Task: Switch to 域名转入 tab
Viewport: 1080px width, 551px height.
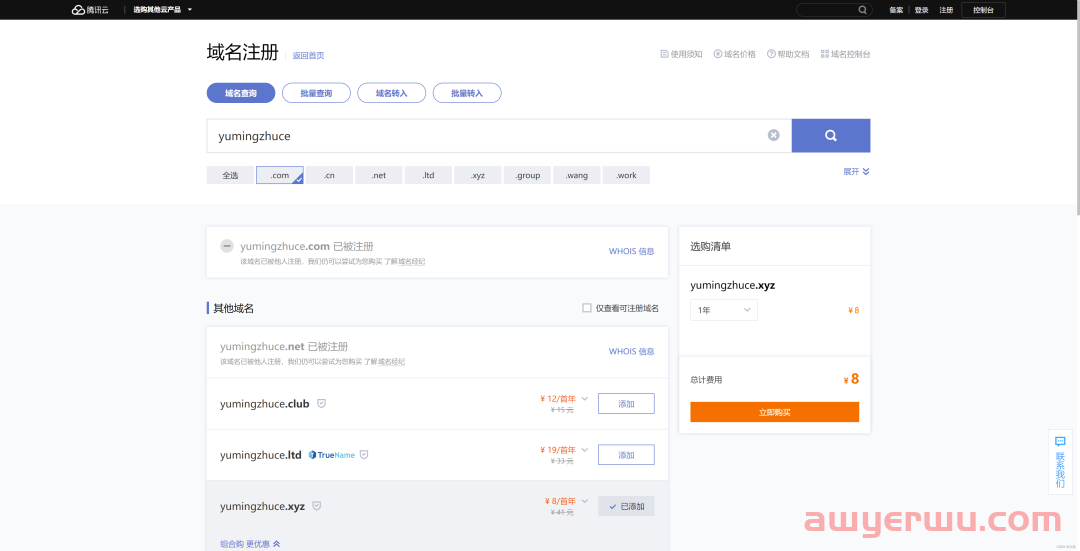Action: (x=391, y=93)
